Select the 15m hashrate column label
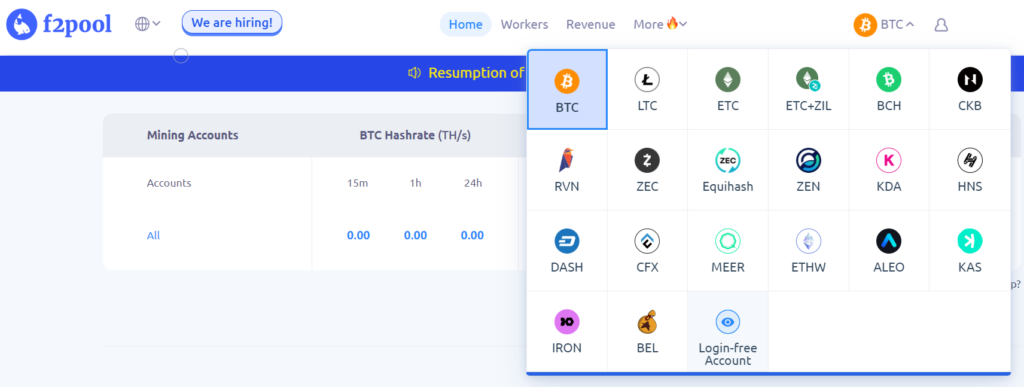This screenshot has height=387, width=1024. tap(358, 183)
